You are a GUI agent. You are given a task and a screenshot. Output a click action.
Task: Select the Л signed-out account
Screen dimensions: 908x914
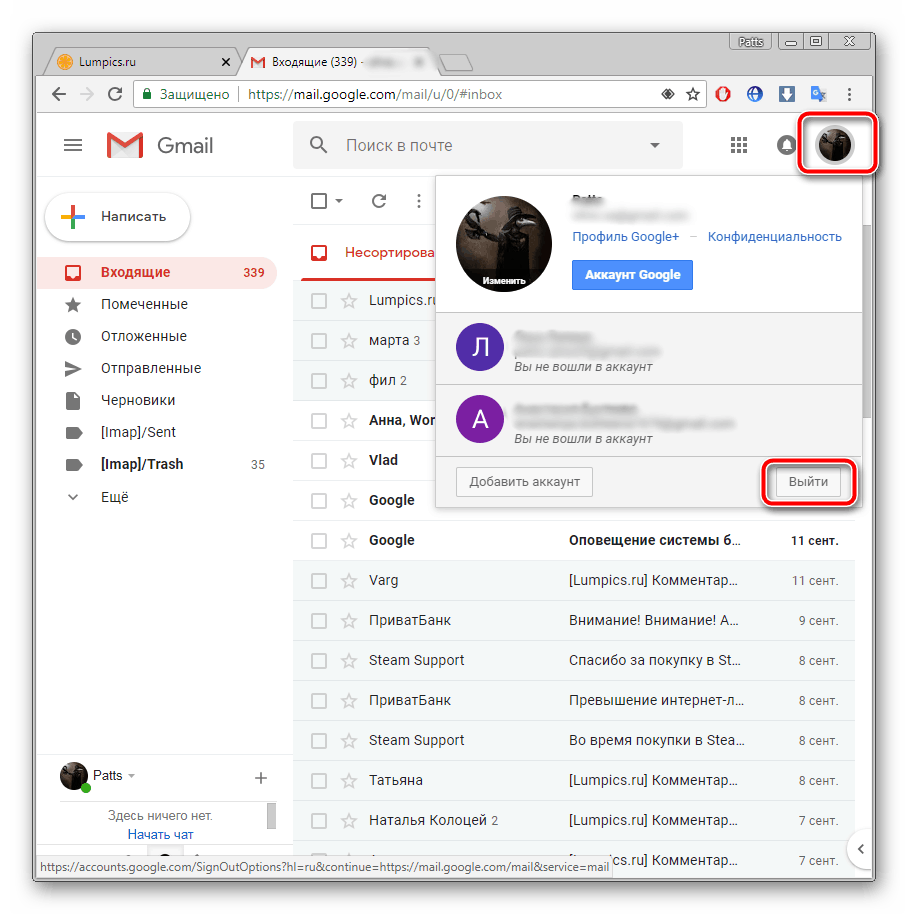649,348
